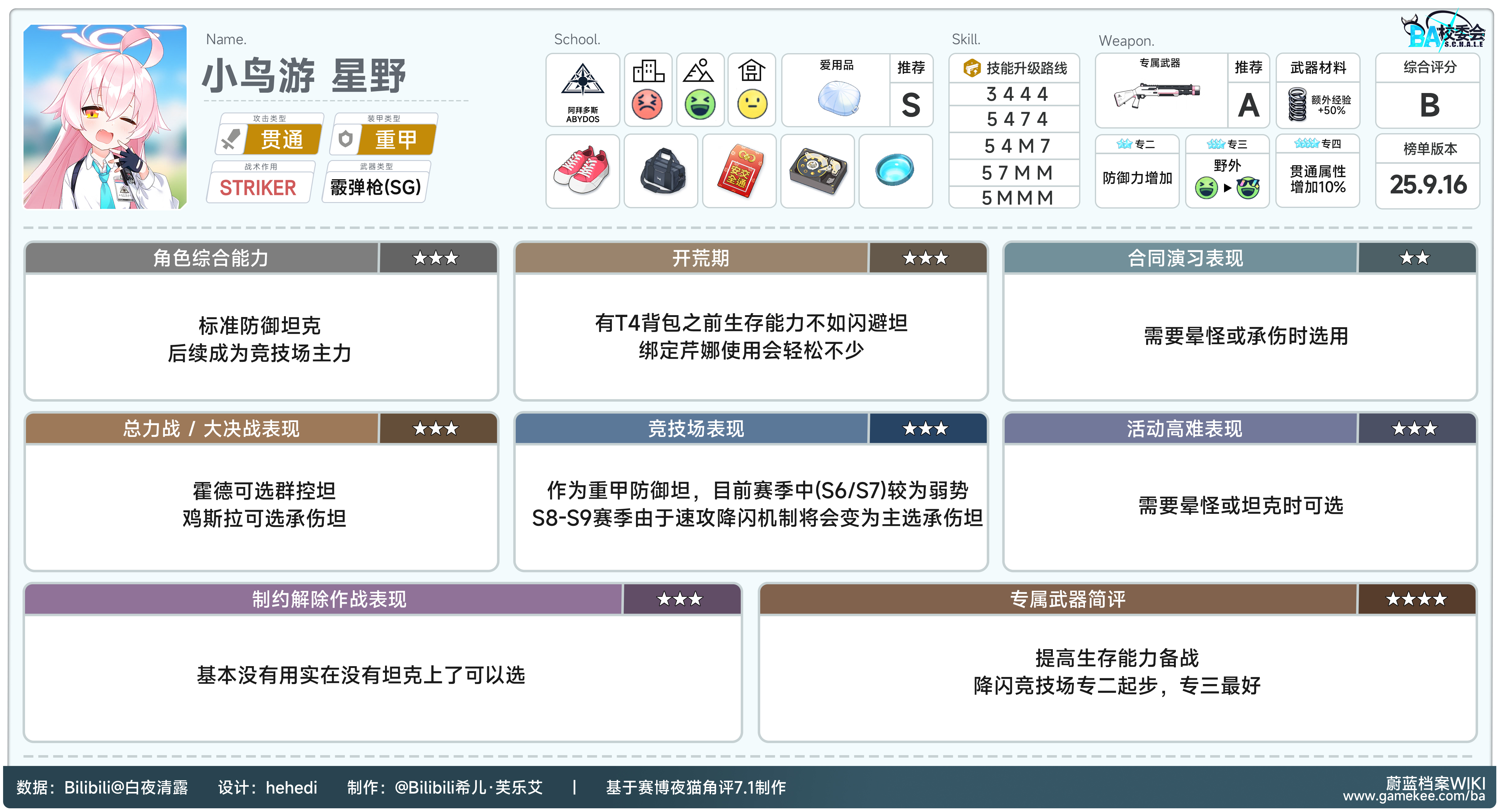1500x812 pixels.
Task: Click the white pillow favorite item icon
Action: tap(839, 98)
